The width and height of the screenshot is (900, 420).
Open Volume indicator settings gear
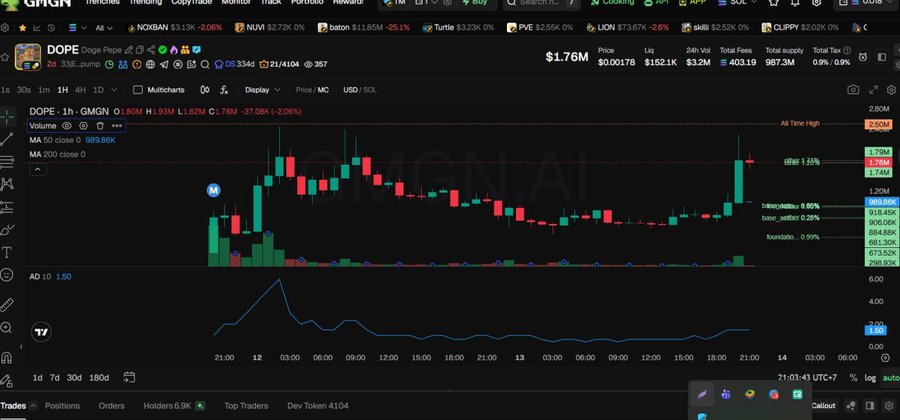[83, 126]
